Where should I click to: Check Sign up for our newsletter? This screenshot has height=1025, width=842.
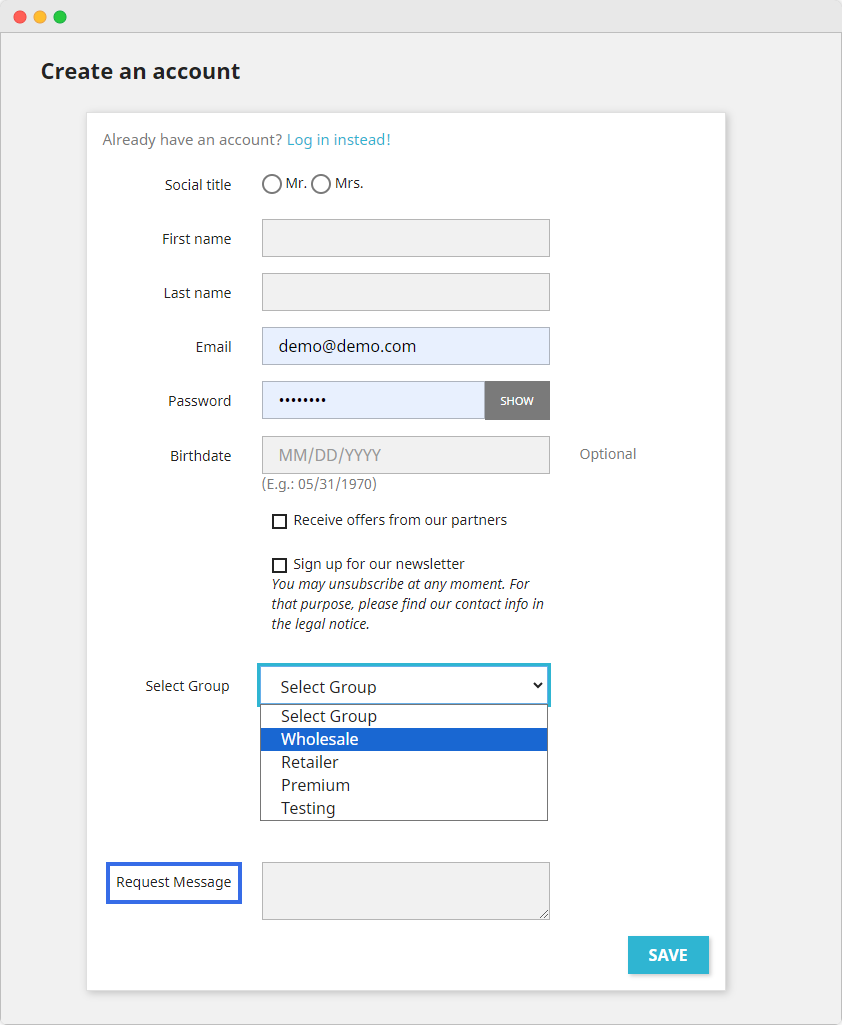pyautogui.click(x=280, y=565)
